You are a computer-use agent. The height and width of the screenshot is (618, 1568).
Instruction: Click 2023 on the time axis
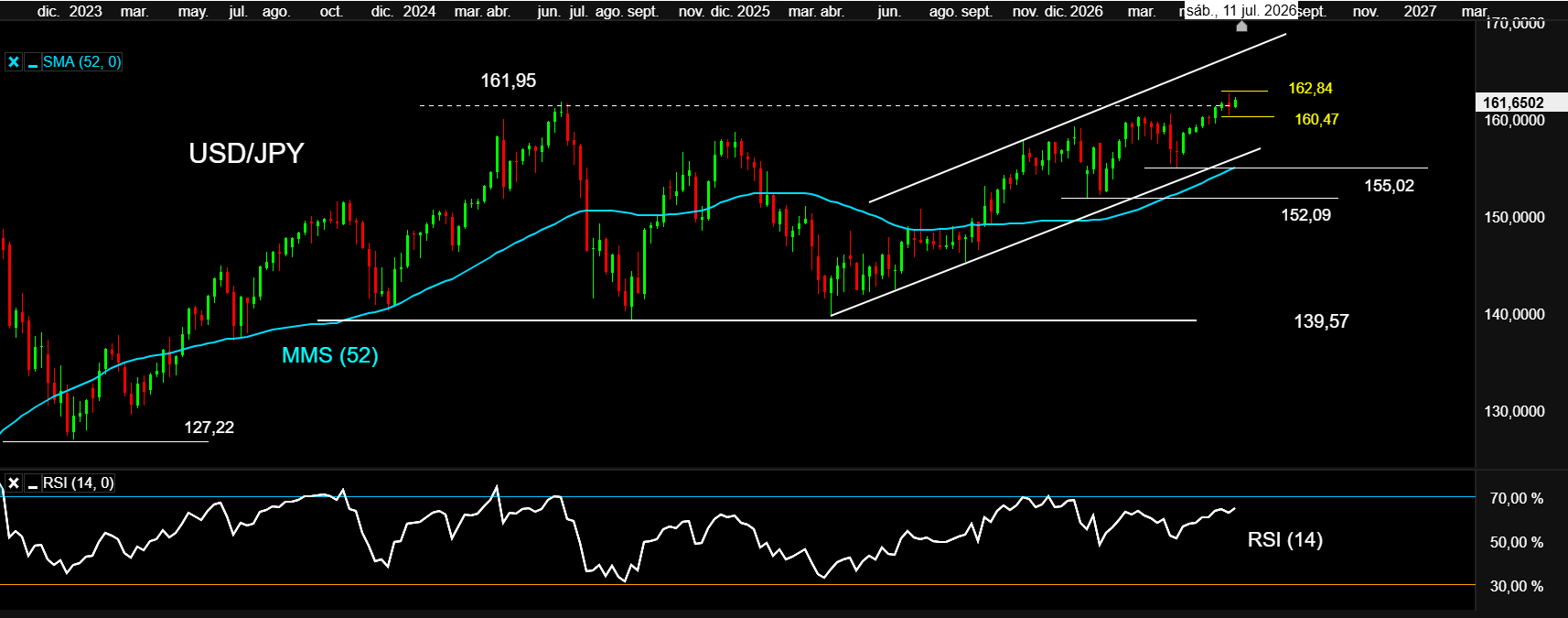coord(86,11)
